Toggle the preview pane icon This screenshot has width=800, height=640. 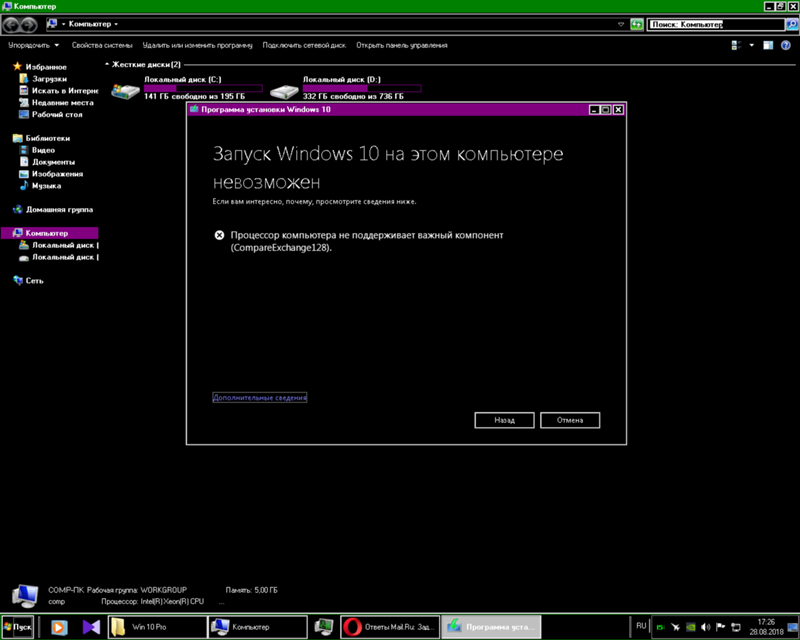768,45
